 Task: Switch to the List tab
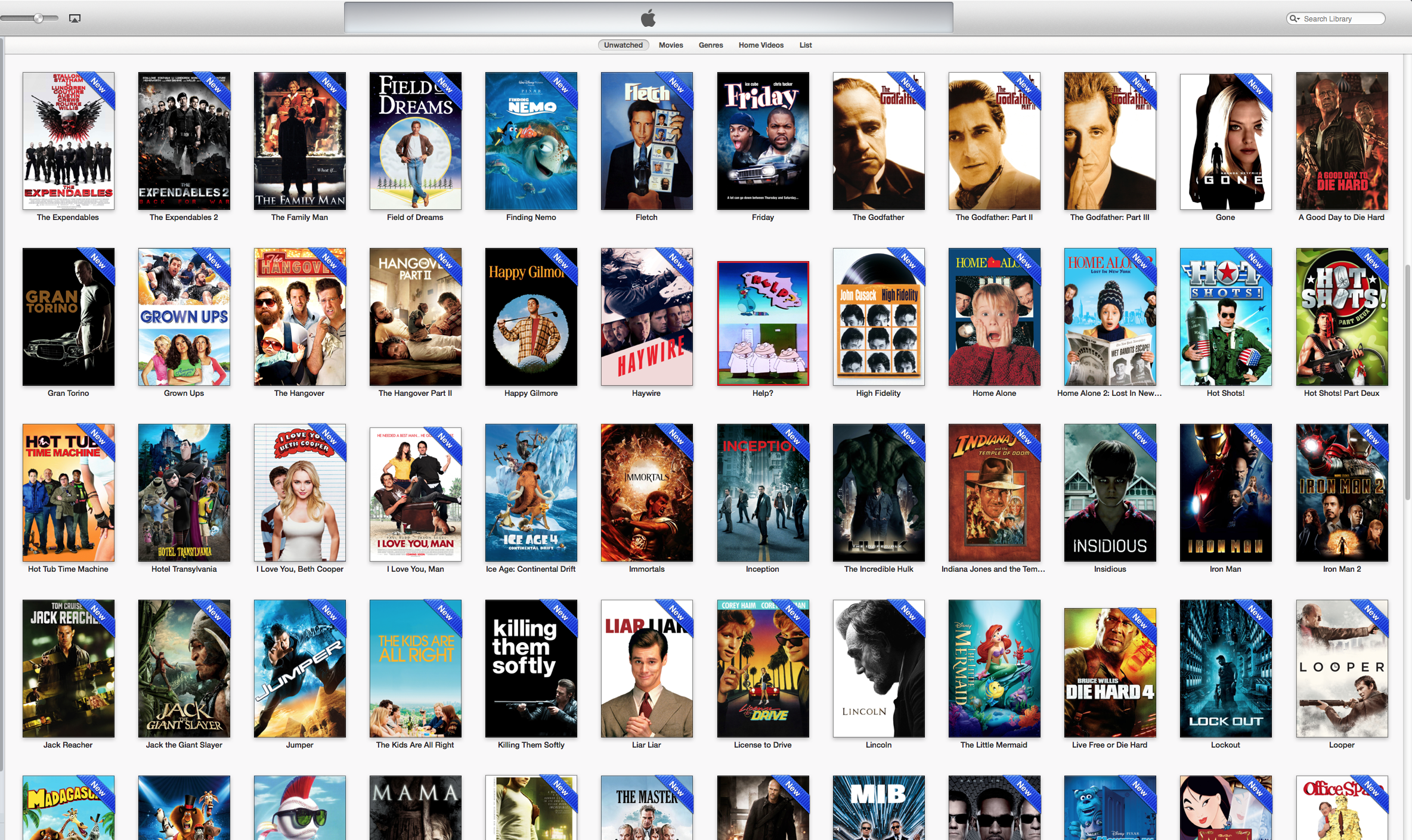[806, 45]
